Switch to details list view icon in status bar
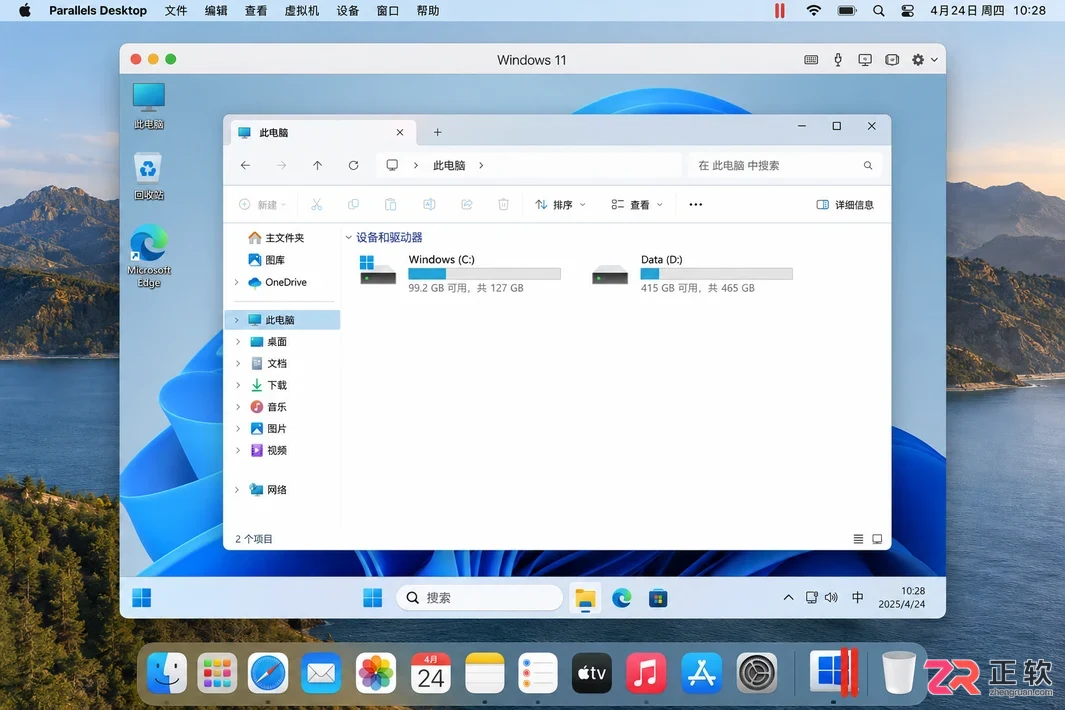Image resolution: width=1065 pixels, height=710 pixels. coord(859,539)
